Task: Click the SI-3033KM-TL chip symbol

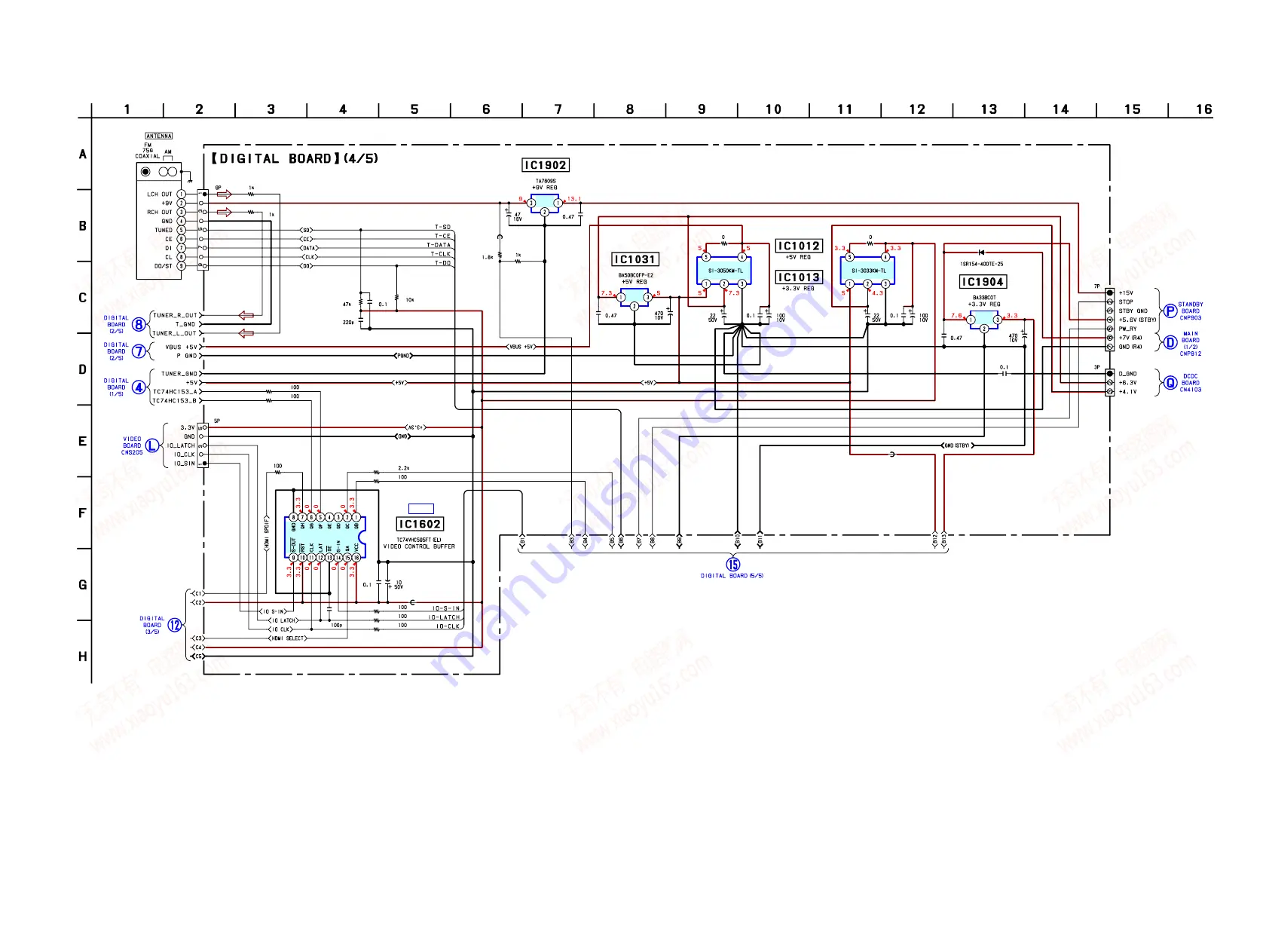Action: [868, 271]
